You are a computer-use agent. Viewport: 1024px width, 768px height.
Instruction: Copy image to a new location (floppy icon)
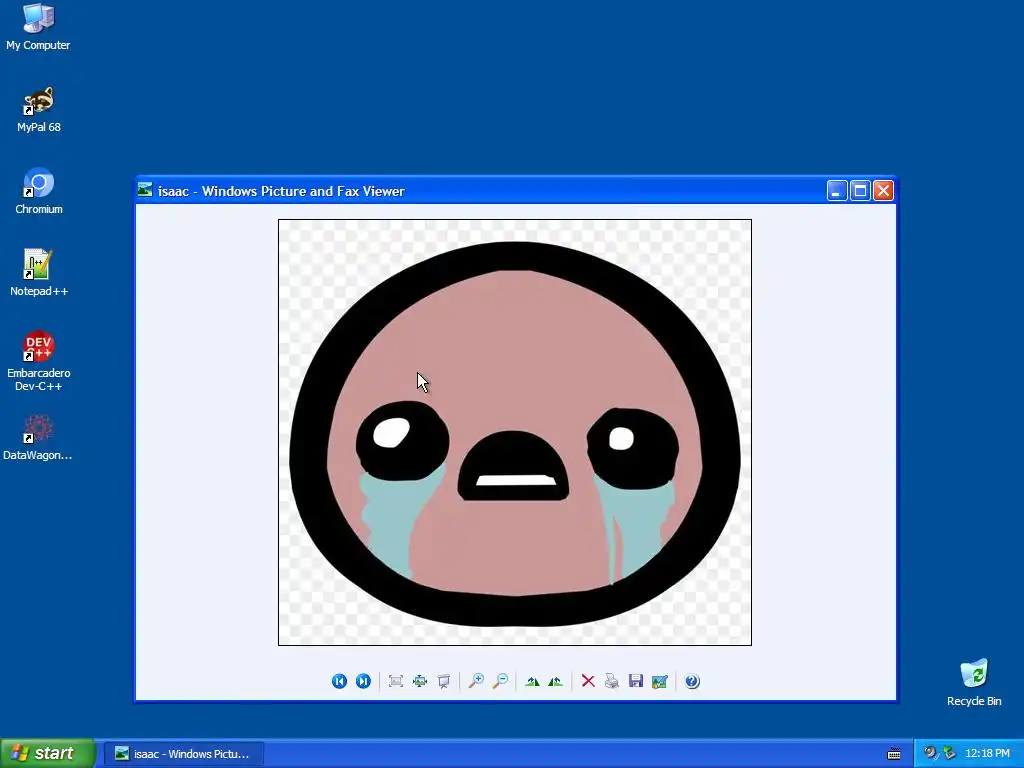tap(635, 681)
